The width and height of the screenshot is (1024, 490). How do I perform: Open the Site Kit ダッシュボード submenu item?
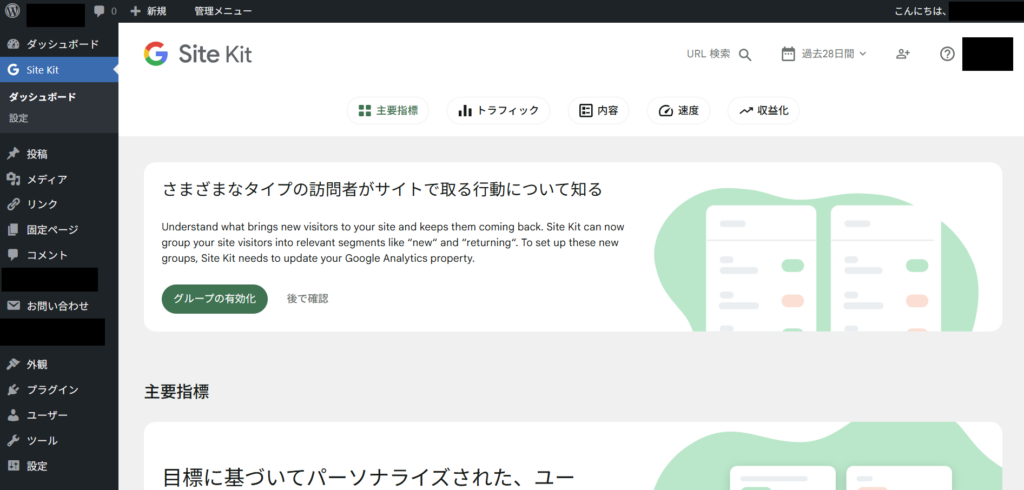coord(42,97)
